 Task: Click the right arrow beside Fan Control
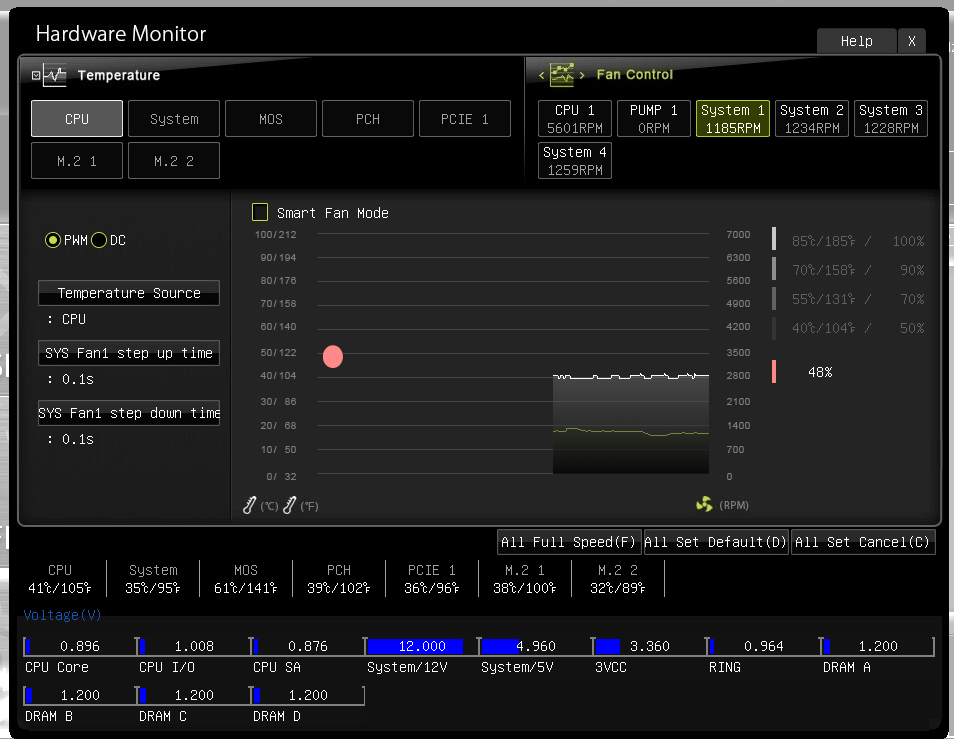pyautogui.click(x=582, y=75)
